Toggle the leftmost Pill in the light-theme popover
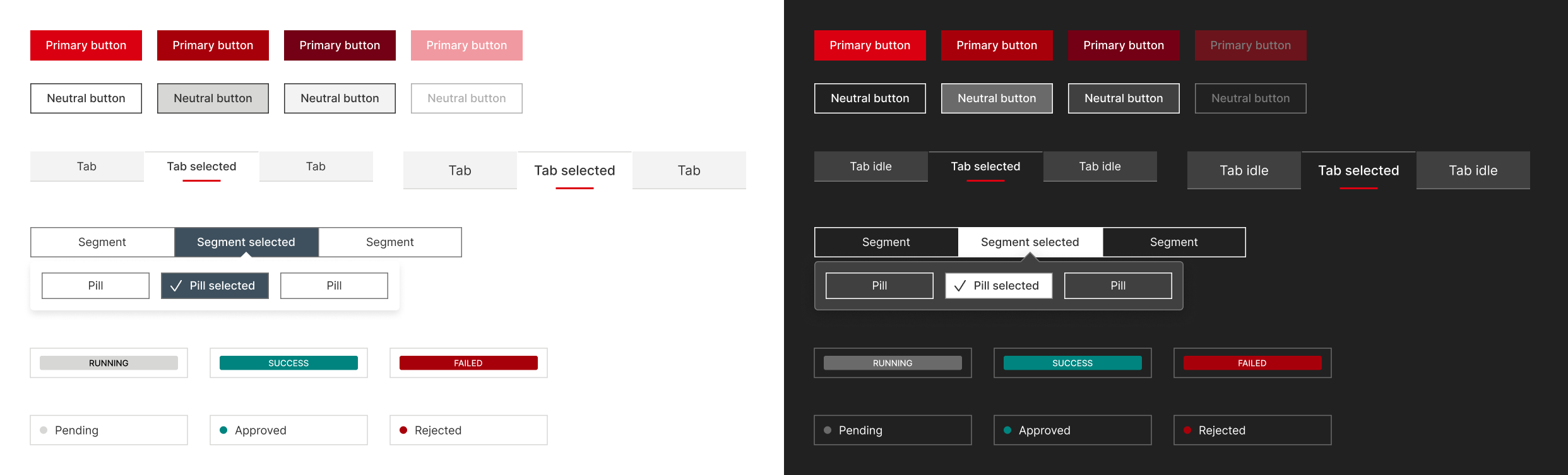Viewport: 1568px width, 475px height. (95, 286)
